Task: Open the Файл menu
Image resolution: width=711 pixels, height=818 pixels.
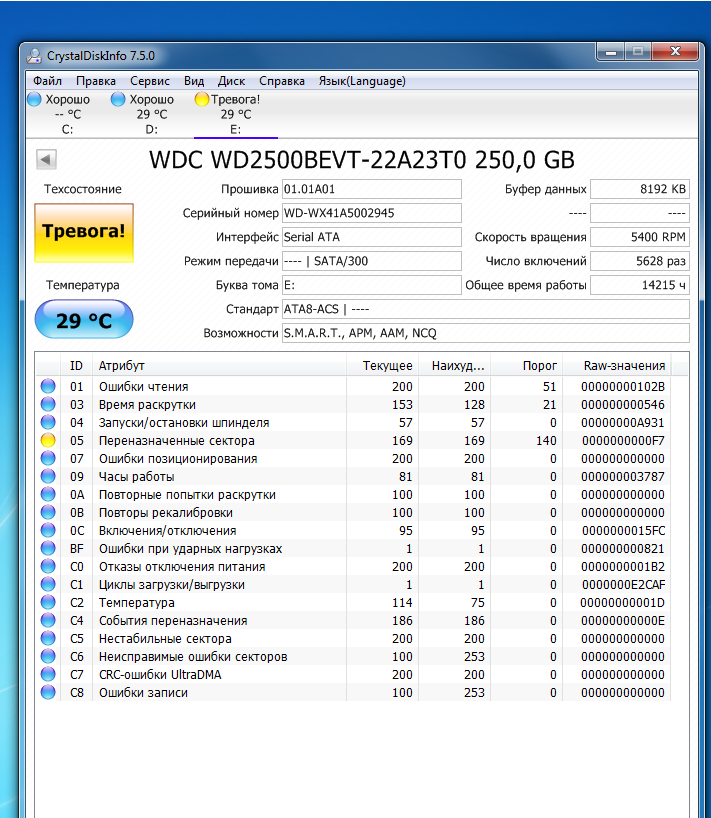Action: click(x=47, y=81)
